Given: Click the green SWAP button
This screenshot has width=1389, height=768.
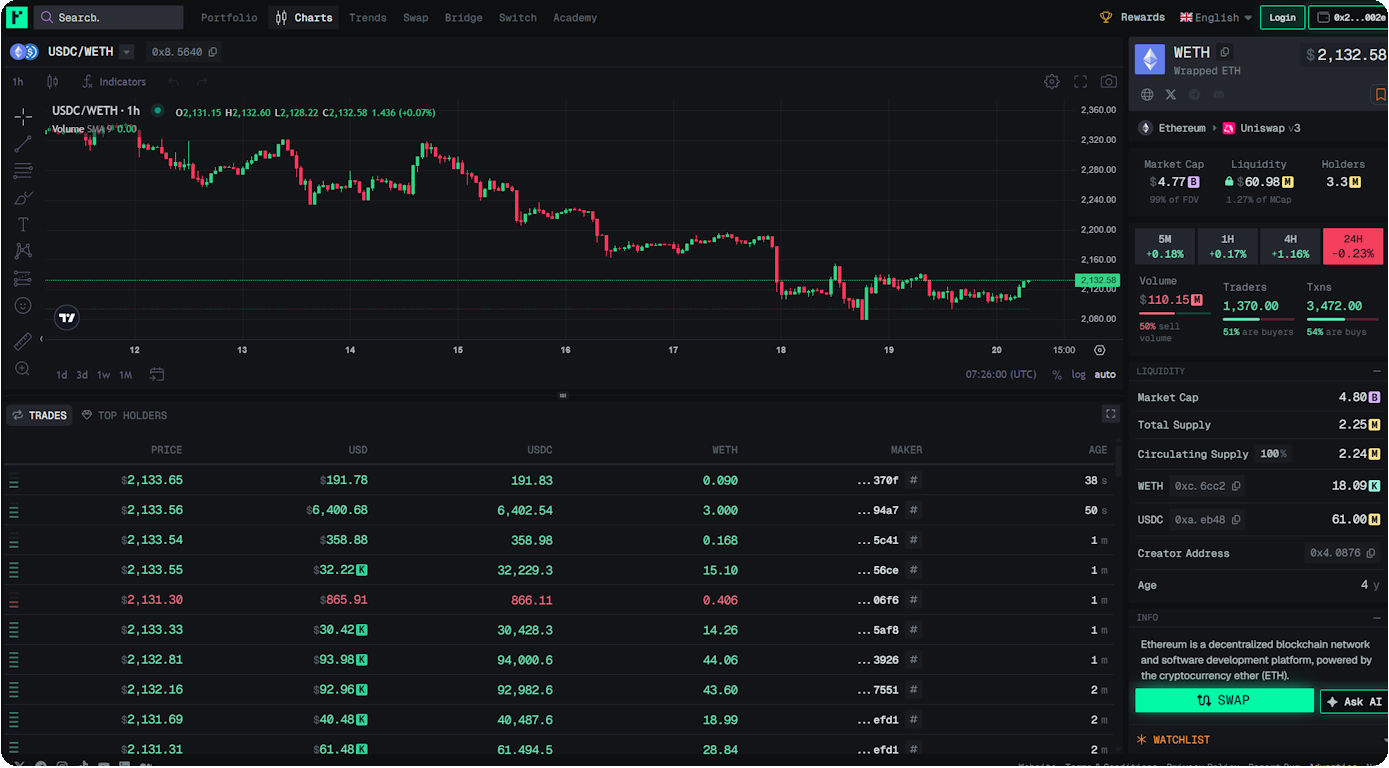Looking at the screenshot, I should [x=1224, y=700].
